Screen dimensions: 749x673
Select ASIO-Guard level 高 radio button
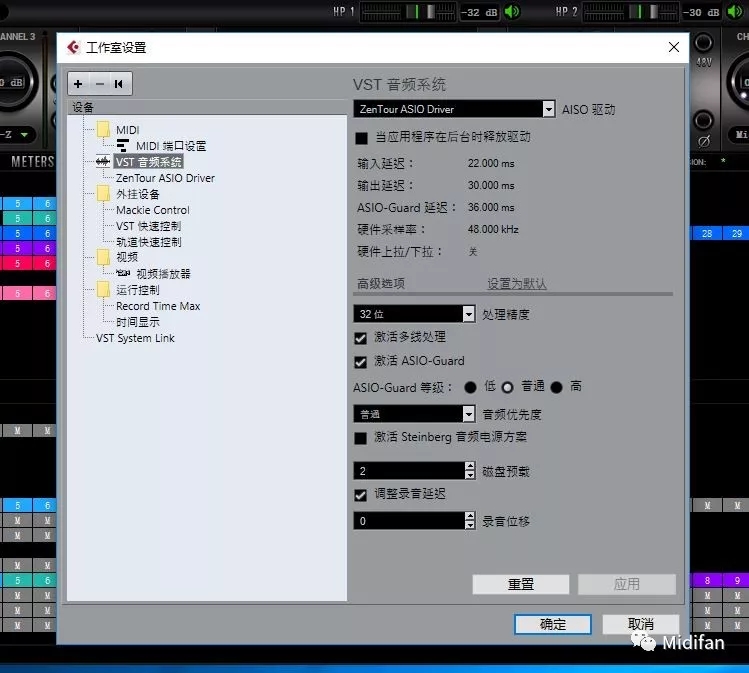click(x=556, y=387)
